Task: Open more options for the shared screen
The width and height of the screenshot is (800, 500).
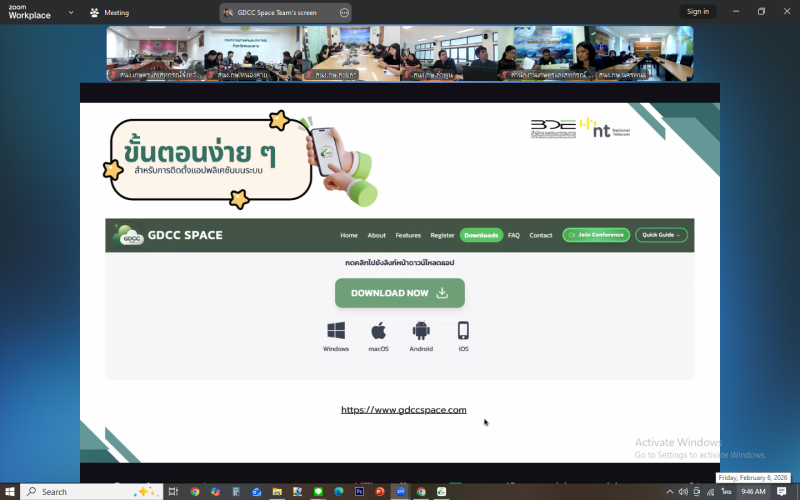Action: pyautogui.click(x=344, y=12)
